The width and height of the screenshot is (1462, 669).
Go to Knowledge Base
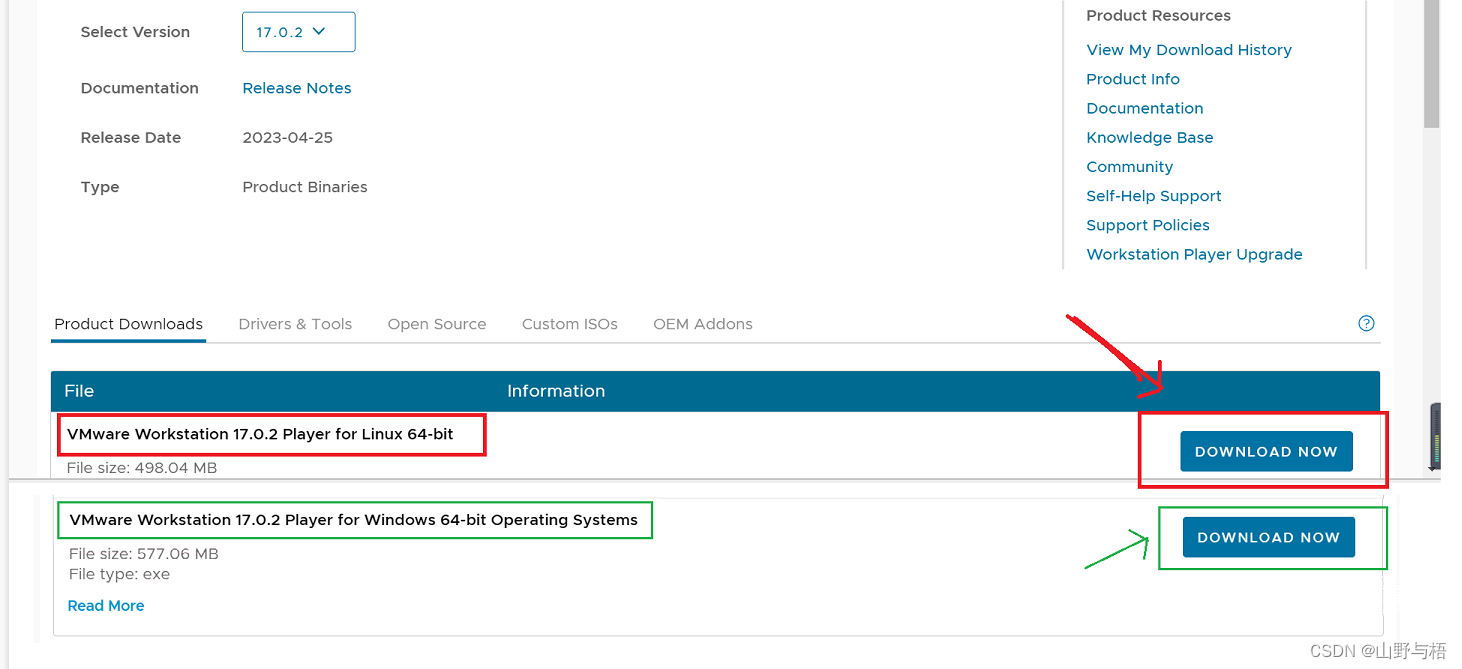point(1150,137)
